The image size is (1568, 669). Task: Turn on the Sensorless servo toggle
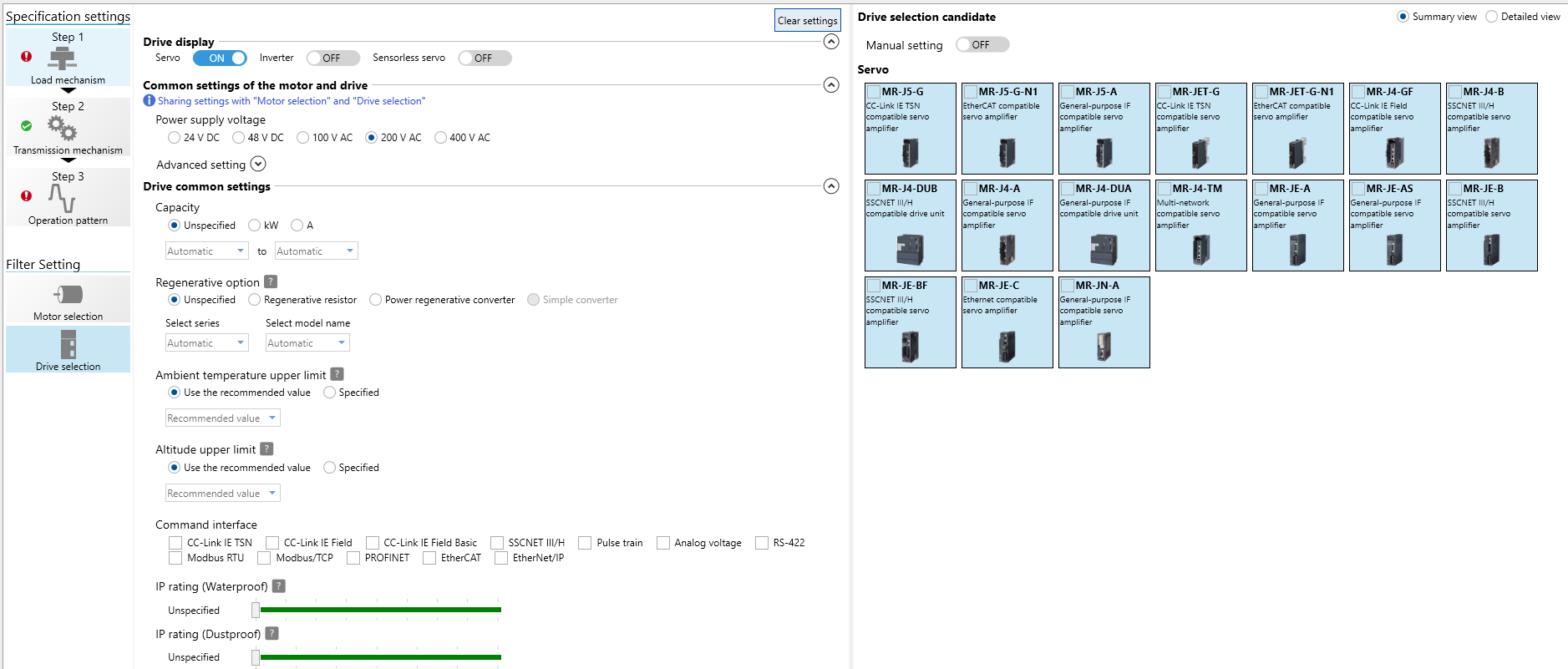pyautogui.click(x=485, y=58)
